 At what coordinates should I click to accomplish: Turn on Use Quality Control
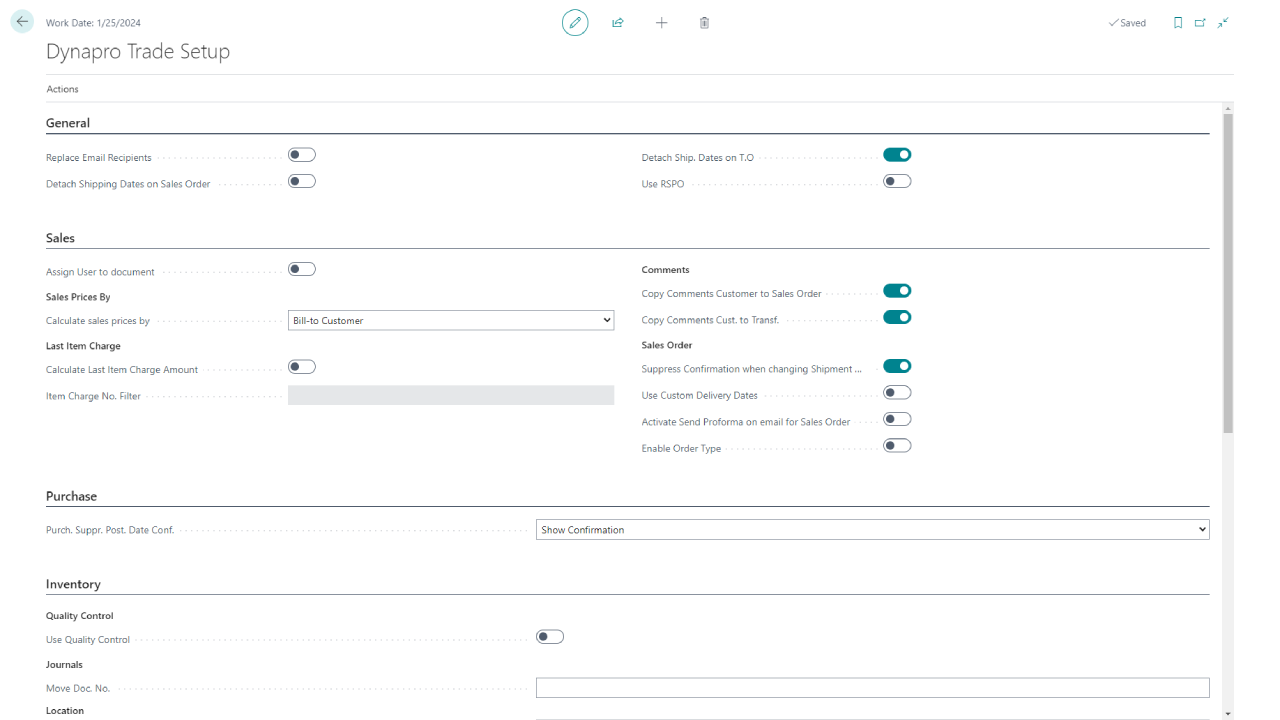[550, 637]
